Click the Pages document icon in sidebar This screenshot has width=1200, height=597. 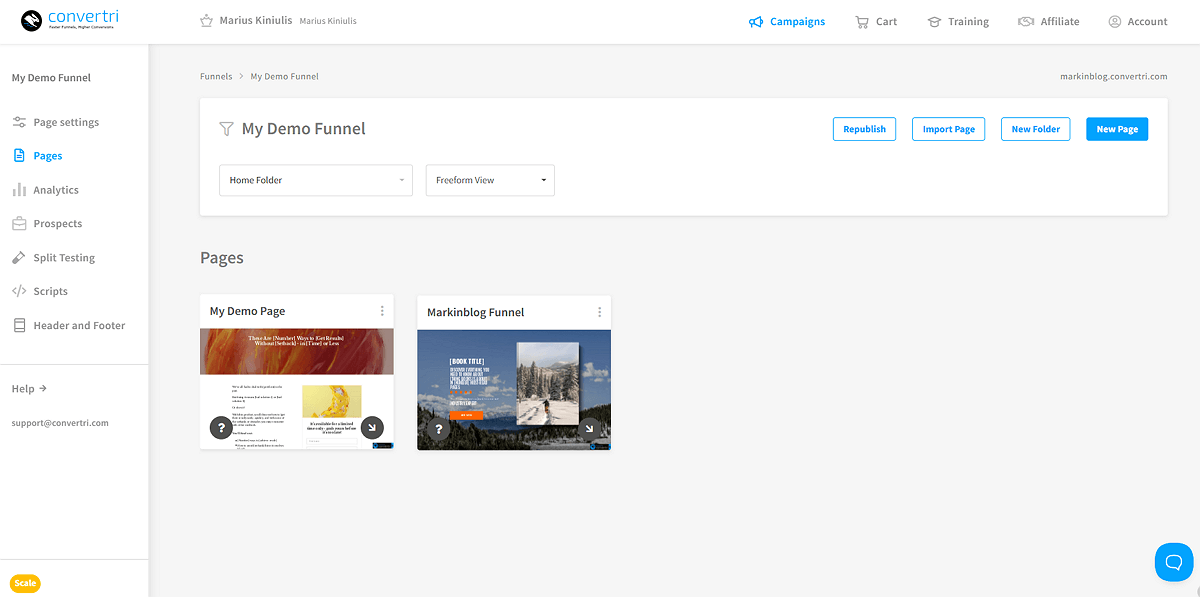pos(19,156)
